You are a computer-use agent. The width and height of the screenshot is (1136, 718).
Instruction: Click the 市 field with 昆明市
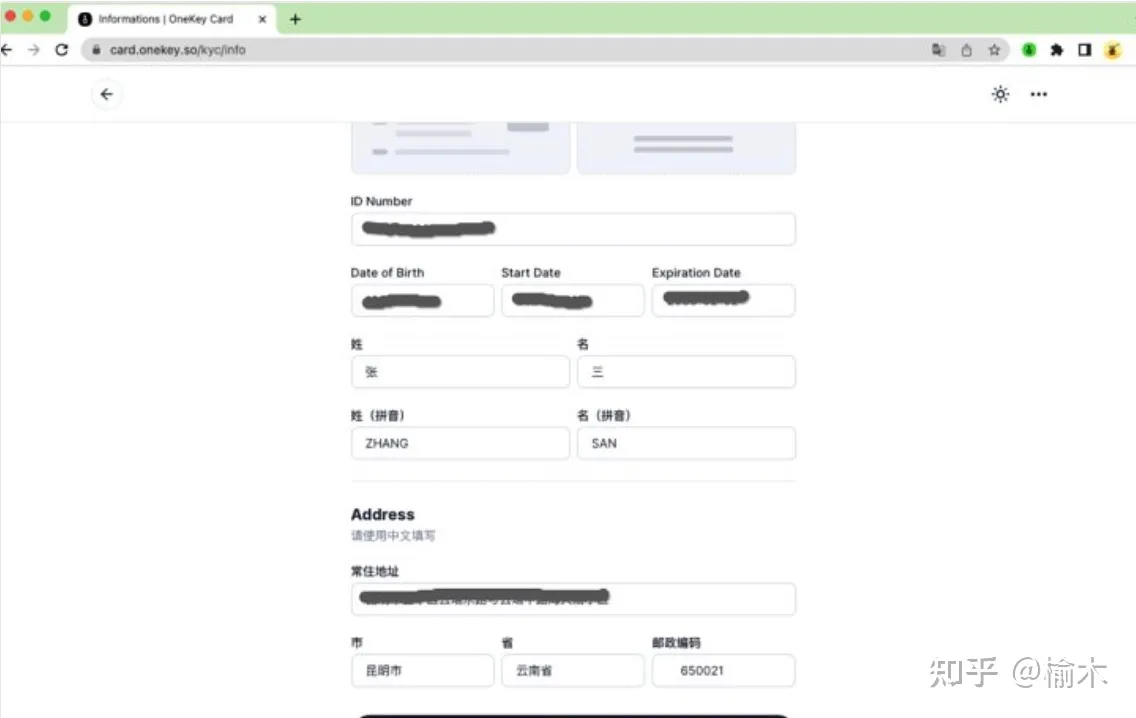[422, 671]
